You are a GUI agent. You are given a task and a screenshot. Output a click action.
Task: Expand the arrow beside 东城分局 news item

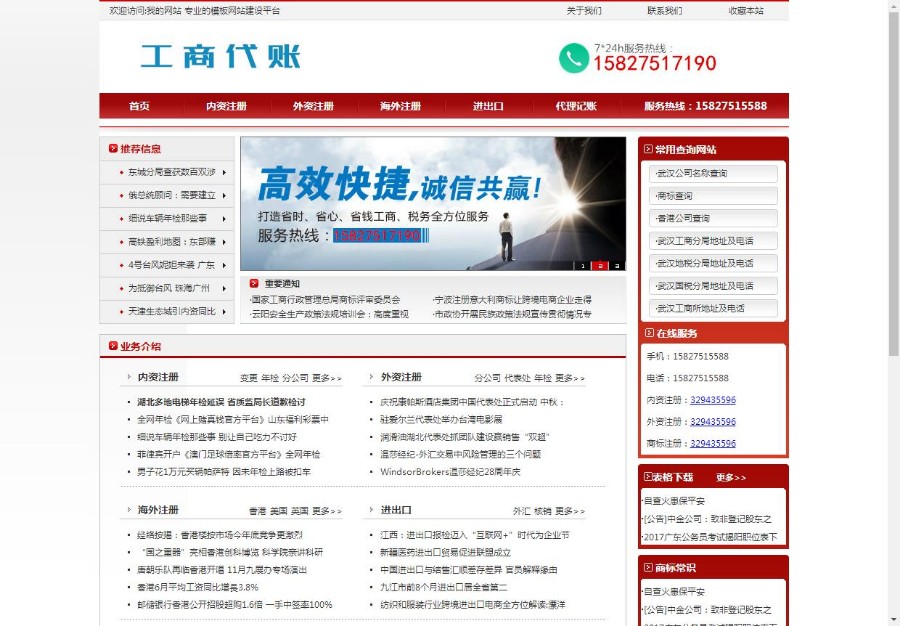222,172
